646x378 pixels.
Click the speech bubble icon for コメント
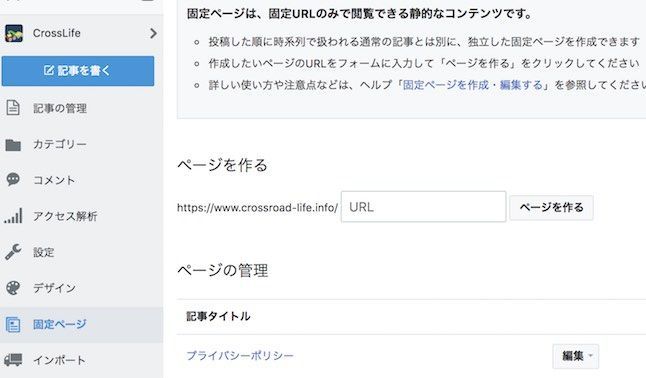pos(13,179)
